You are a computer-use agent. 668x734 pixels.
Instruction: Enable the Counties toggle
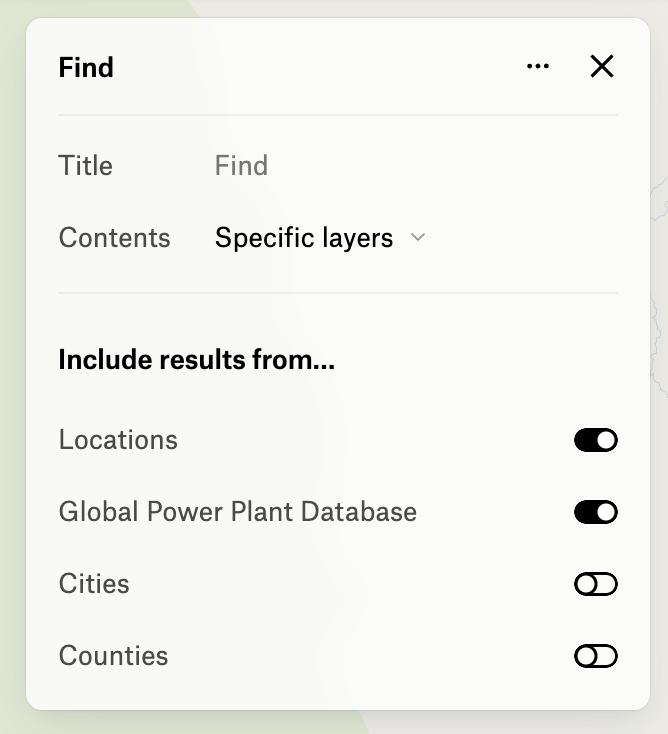595,656
